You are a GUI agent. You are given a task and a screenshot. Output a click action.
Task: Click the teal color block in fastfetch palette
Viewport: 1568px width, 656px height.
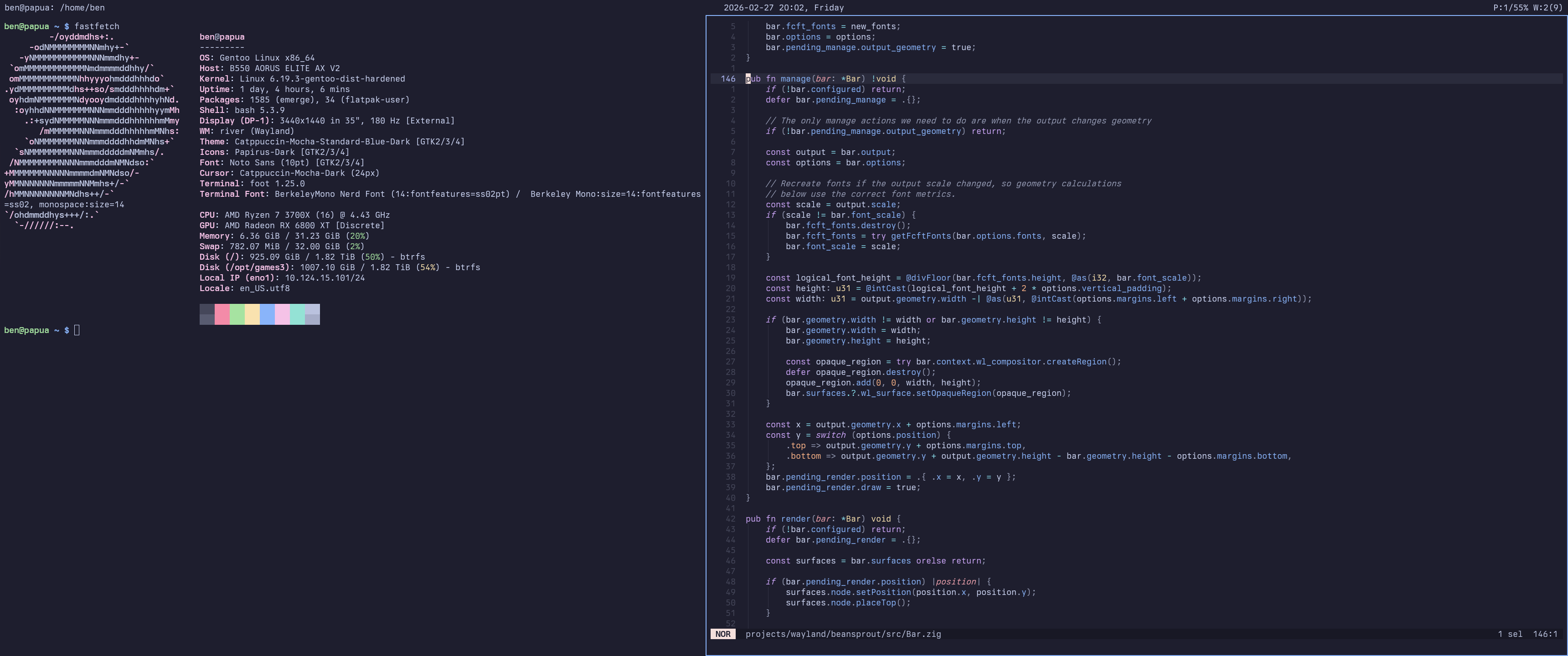pyautogui.click(x=297, y=314)
